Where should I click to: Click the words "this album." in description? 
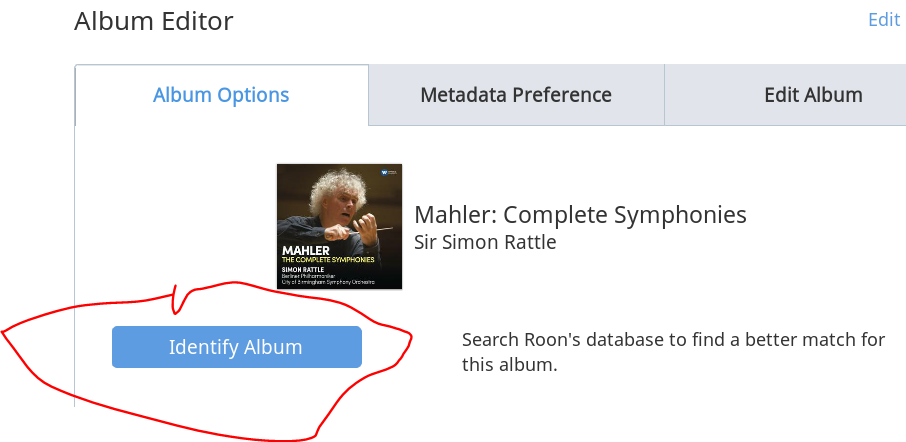(x=509, y=365)
